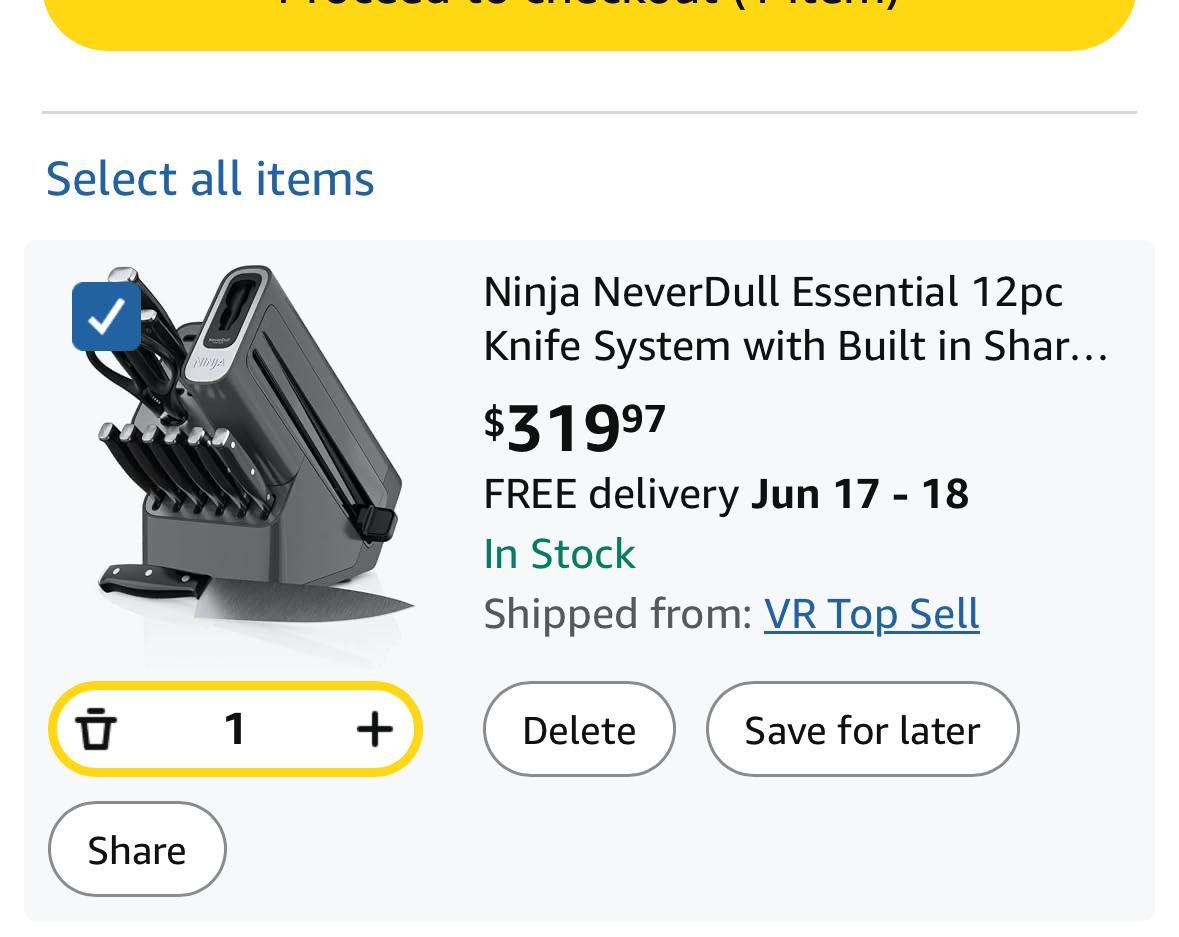Click the Jun 17 - 18 delivery date
Screen dimensions: 1179x937
(x=859, y=494)
